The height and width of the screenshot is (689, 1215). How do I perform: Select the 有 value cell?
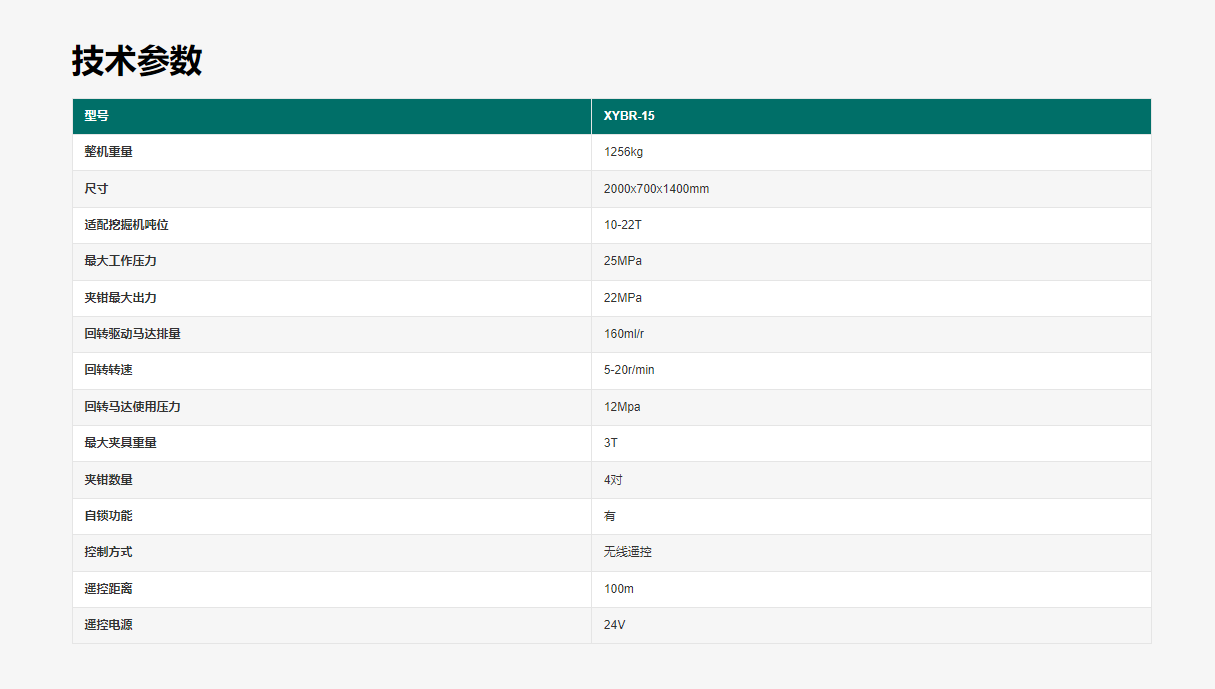click(x=871, y=516)
